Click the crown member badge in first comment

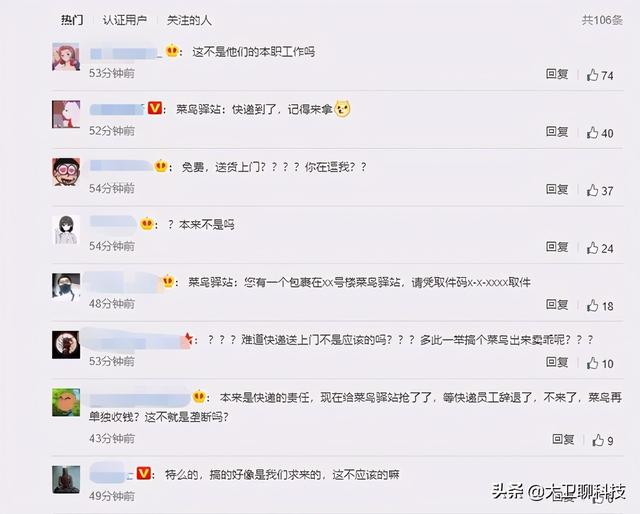[172, 51]
